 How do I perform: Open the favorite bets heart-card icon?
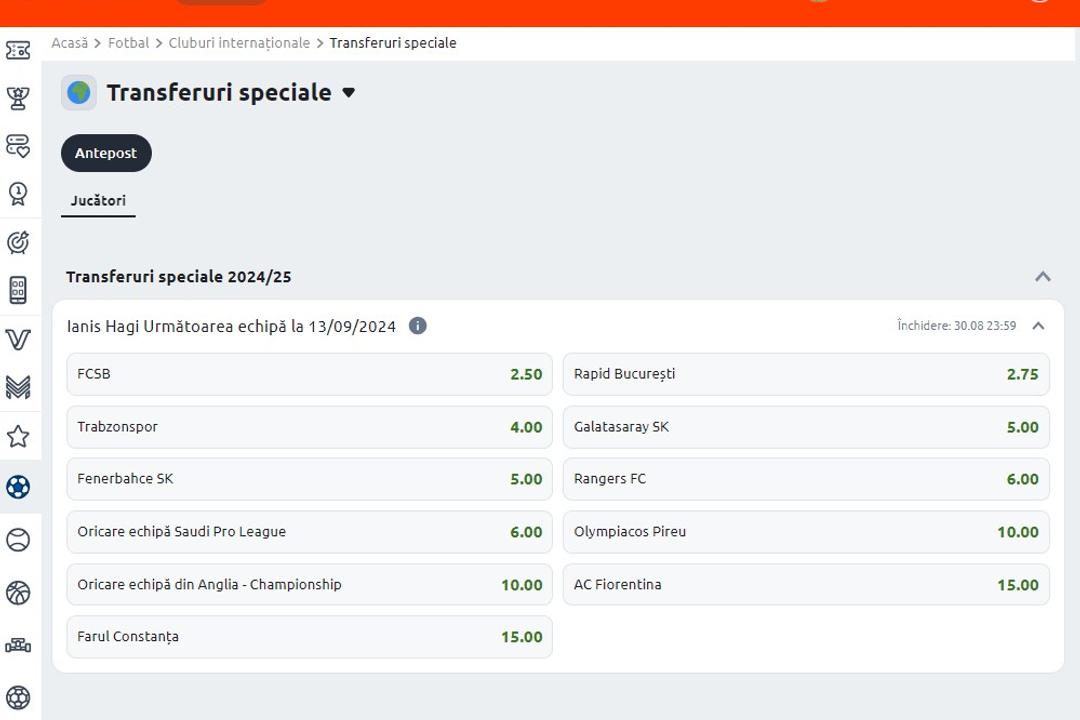click(x=18, y=146)
